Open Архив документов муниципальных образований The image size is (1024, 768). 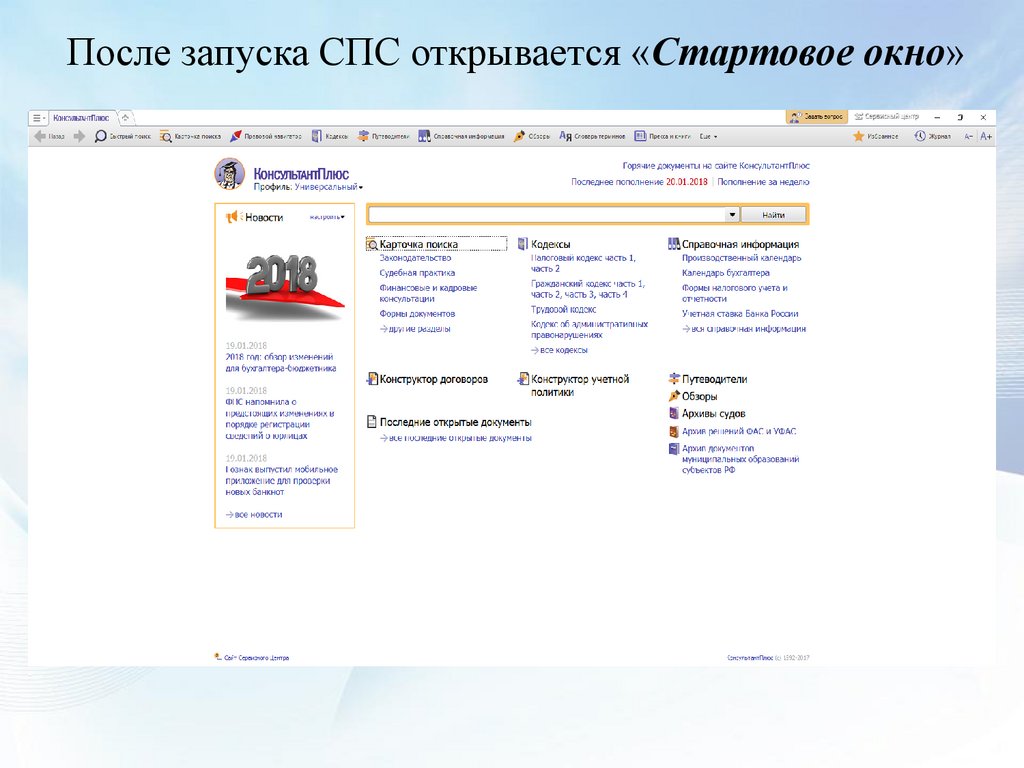coord(741,459)
